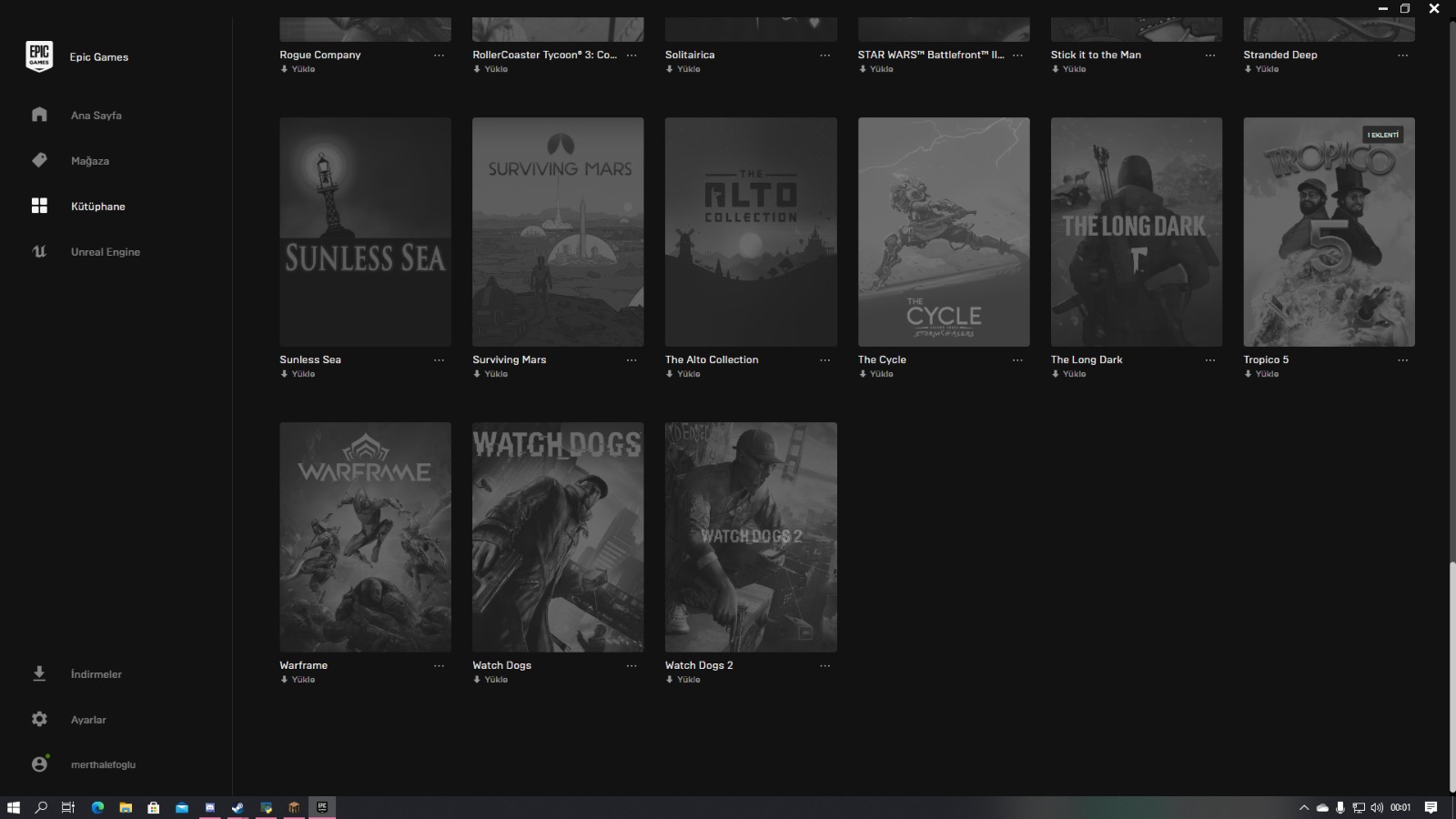Click the Stick it to the Man title
Viewport: 1456px width, 819px height.
coord(1096,55)
